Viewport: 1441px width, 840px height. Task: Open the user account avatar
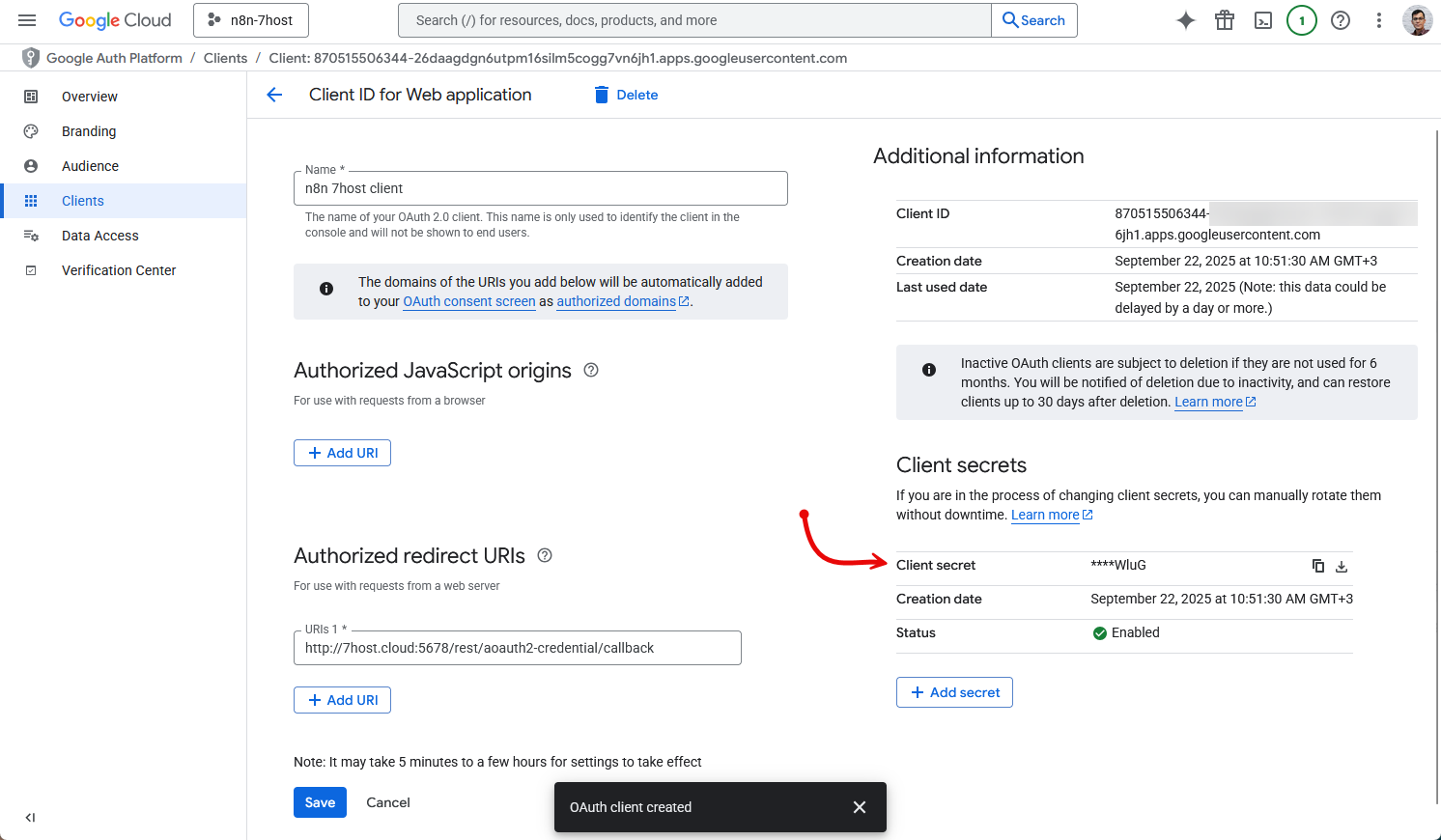[x=1418, y=20]
